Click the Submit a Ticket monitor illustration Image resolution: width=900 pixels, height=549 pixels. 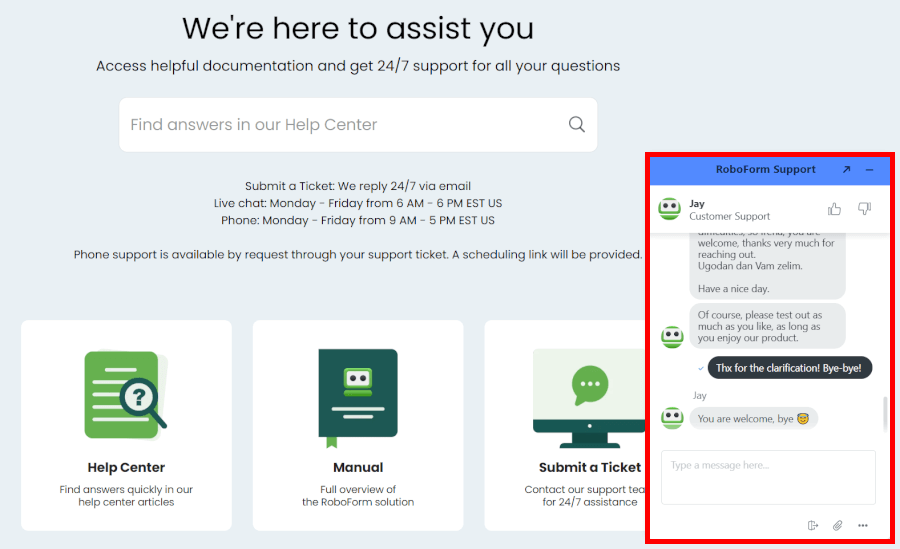(x=589, y=399)
